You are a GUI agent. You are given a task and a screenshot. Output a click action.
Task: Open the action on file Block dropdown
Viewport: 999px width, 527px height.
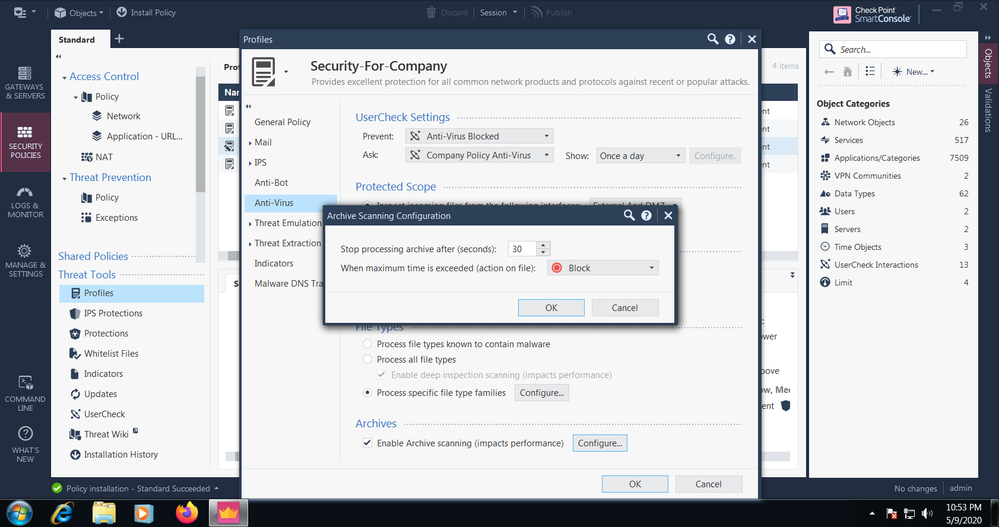pyautogui.click(x=603, y=268)
